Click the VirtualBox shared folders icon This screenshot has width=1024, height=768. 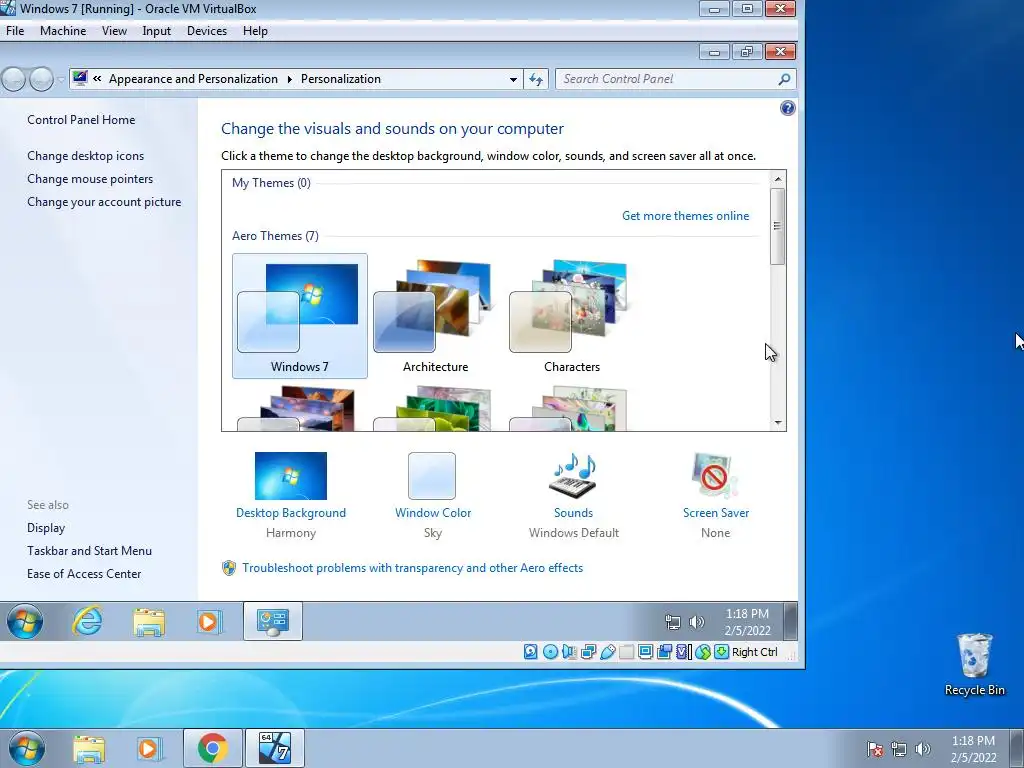click(626, 652)
